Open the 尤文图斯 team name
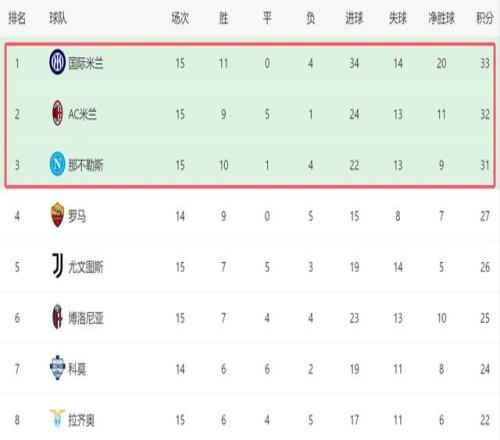The height and width of the screenshot is (440, 500). (86, 267)
